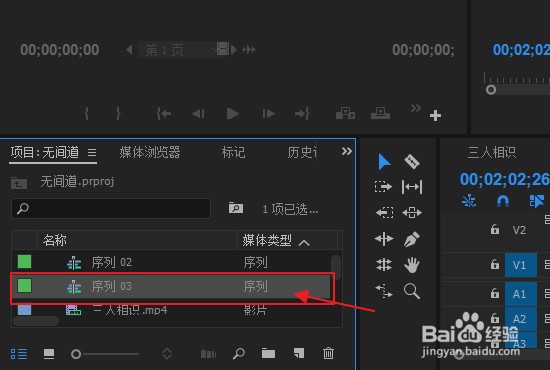
Task: Toggle V1 track targeting
Action: click(521, 265)
